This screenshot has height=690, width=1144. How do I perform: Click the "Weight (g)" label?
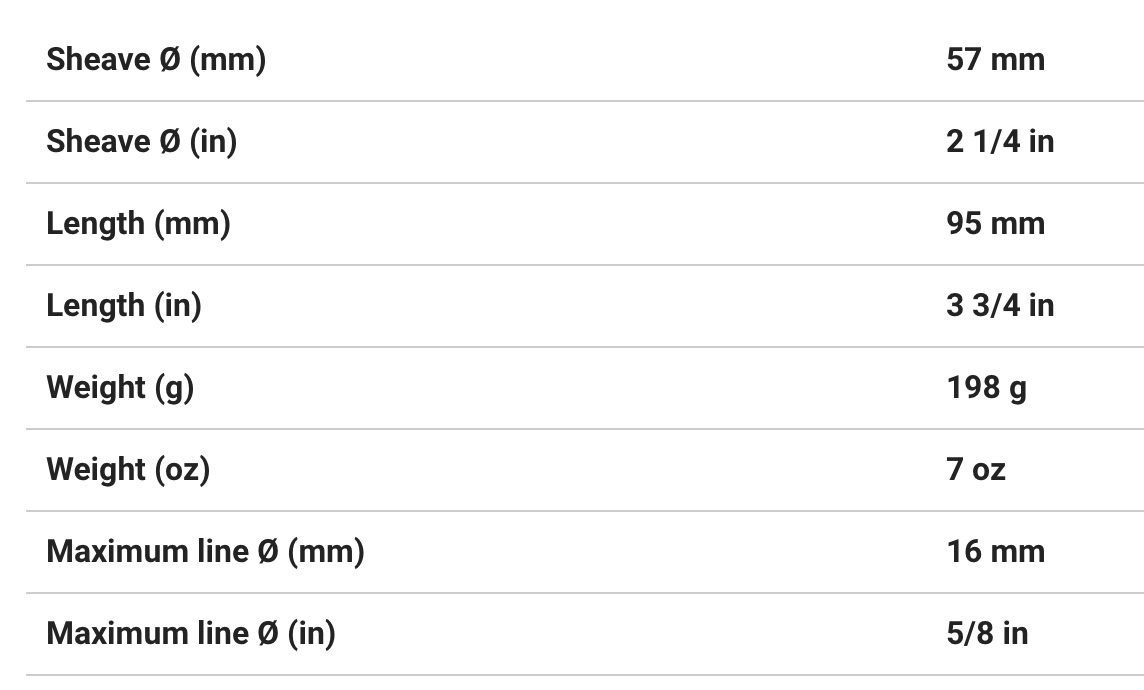tap(120, 388)
